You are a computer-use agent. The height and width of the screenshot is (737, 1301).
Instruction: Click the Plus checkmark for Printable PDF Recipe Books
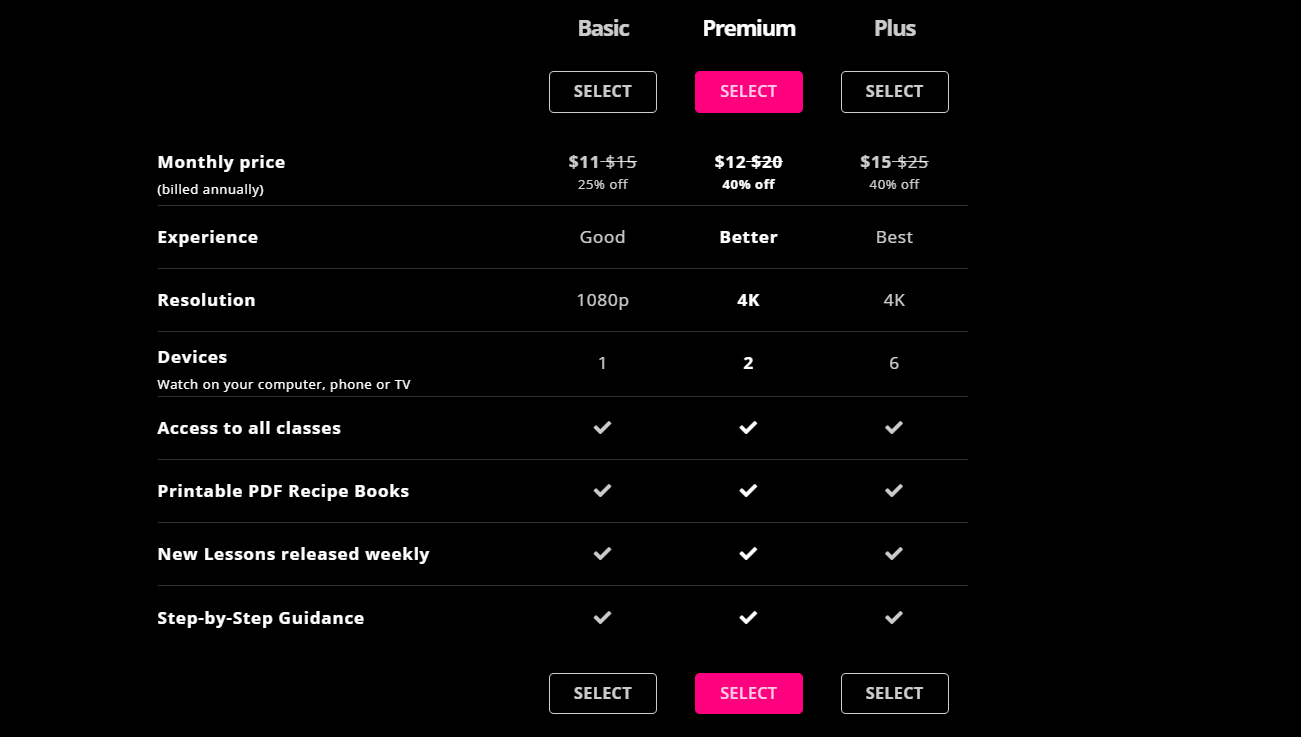pyautogui.click(x=894, y=491)
